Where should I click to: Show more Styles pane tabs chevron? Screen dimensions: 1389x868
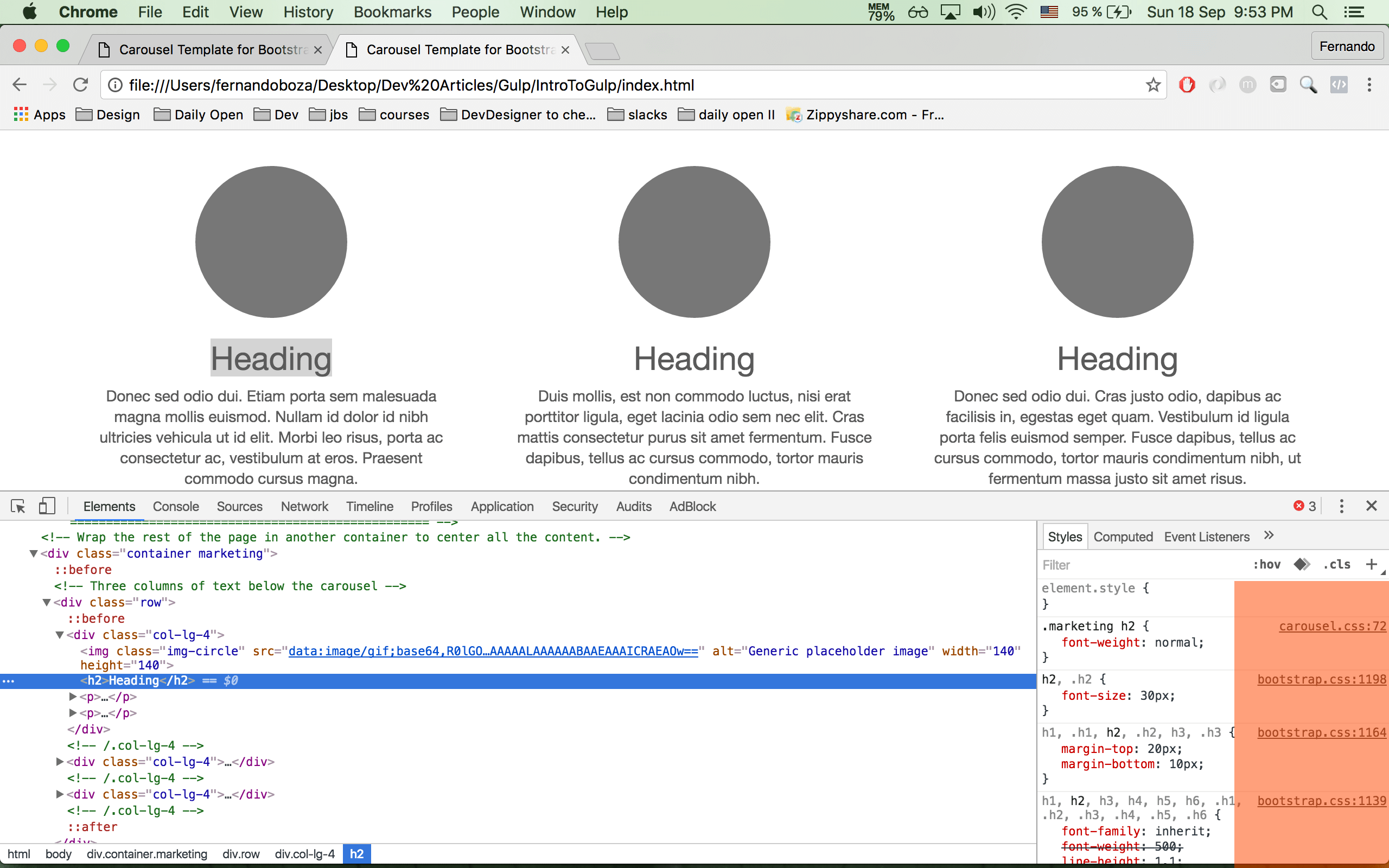coord(1269,535)
